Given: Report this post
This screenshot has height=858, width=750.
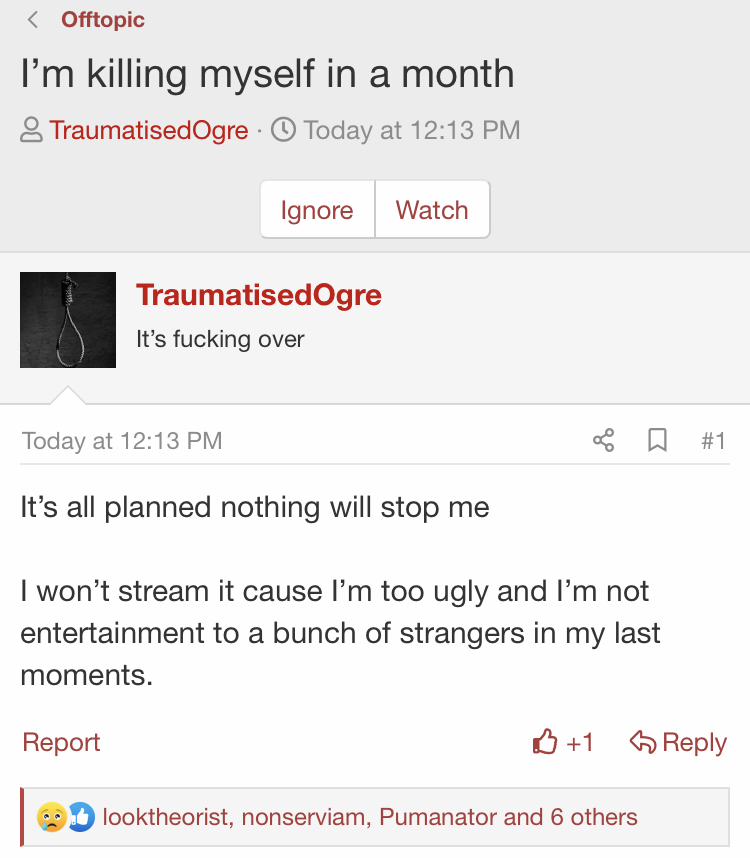Looking at the screenshot, I should [x=61, y=743].
